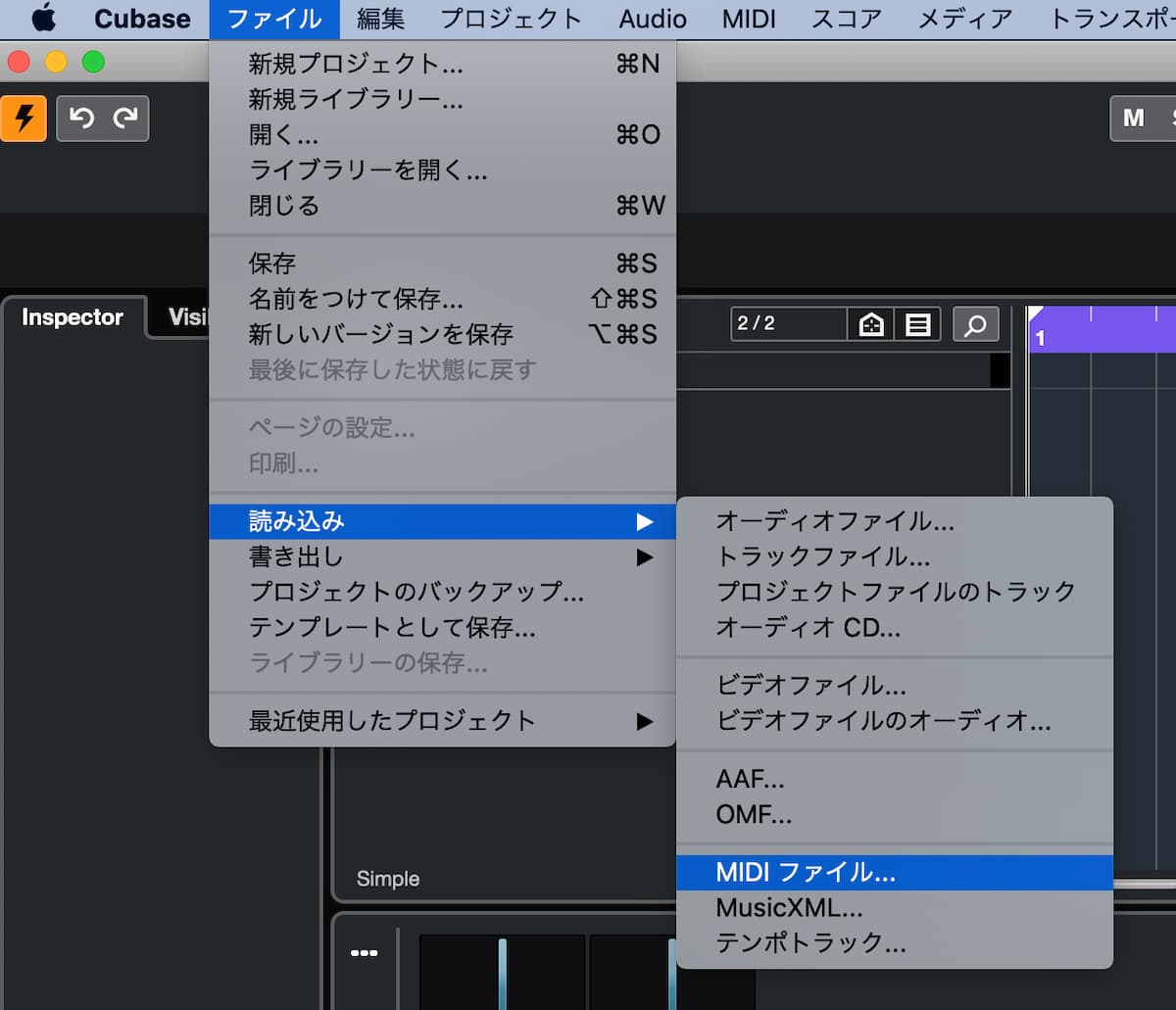The image size is (1176, 1010).
Task: Click the Undo arrow icon
Action: (x=81, y=119)
